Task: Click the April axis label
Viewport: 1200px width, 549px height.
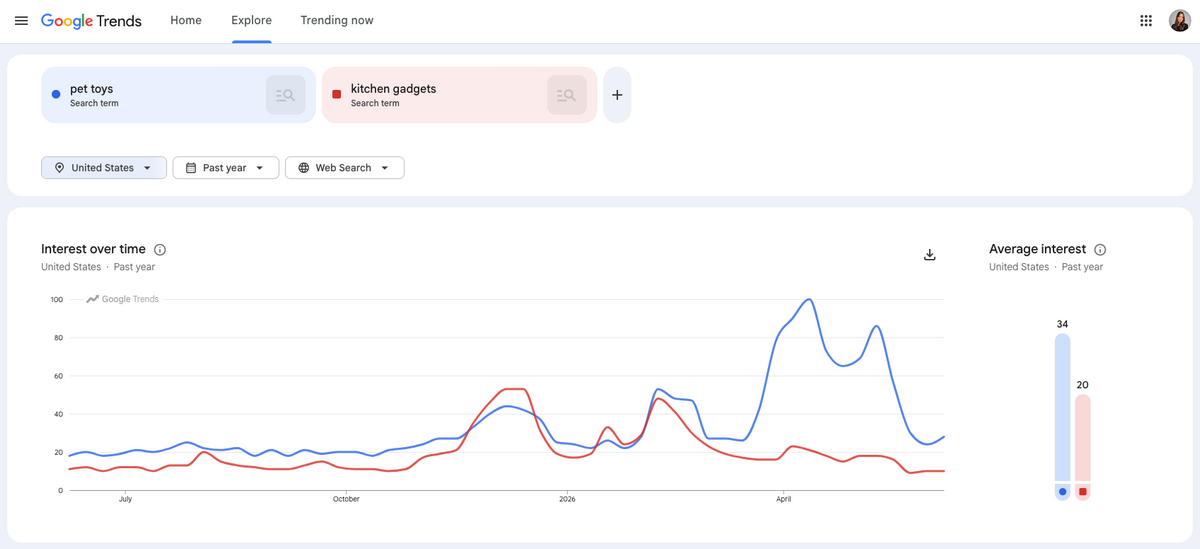Action: [x=784, y=499]
